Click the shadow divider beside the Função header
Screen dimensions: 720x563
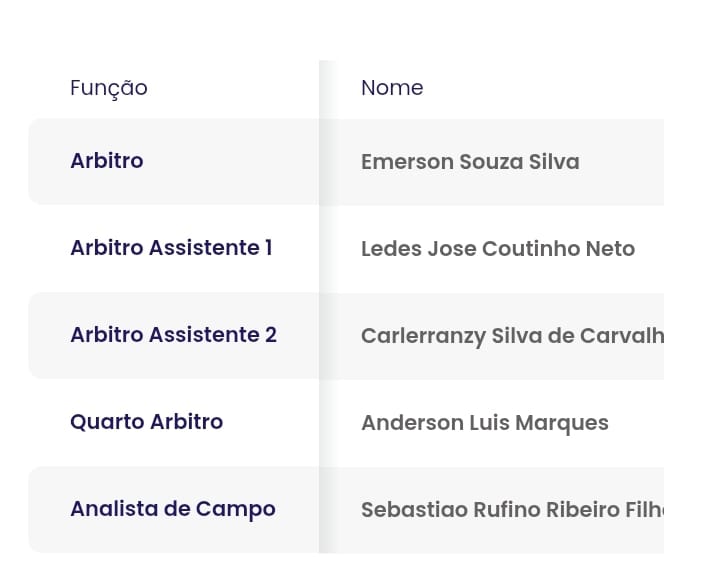tap(327, 88)
